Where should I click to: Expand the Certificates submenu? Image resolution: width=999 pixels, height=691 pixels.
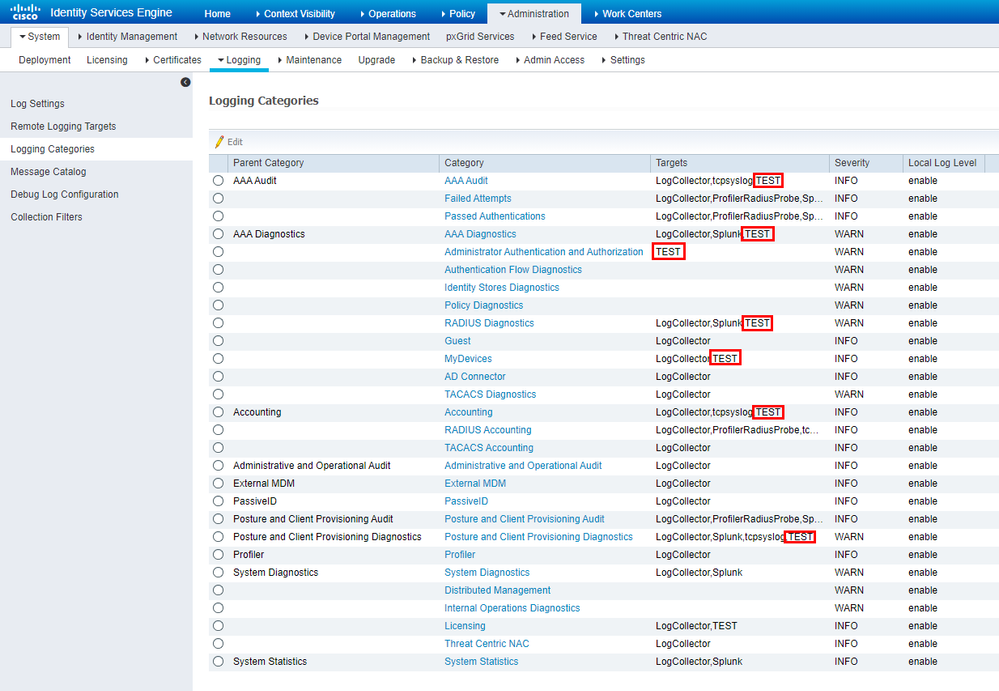pyautogui.click(x=173, y=60)
